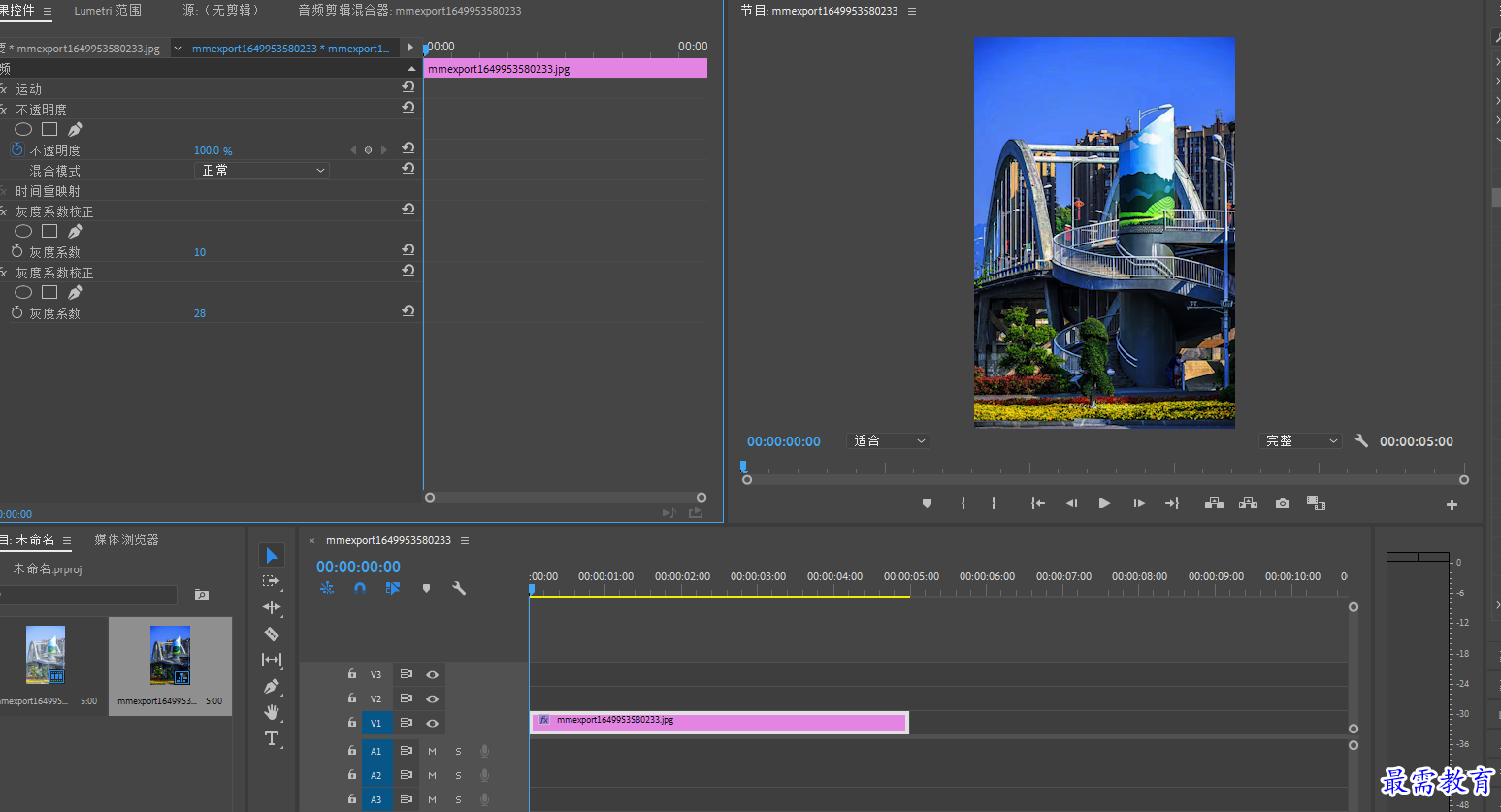Select the Project untitled tab
The height and width of the screenshot is (812, 1501).
click(x=28, y=539)
